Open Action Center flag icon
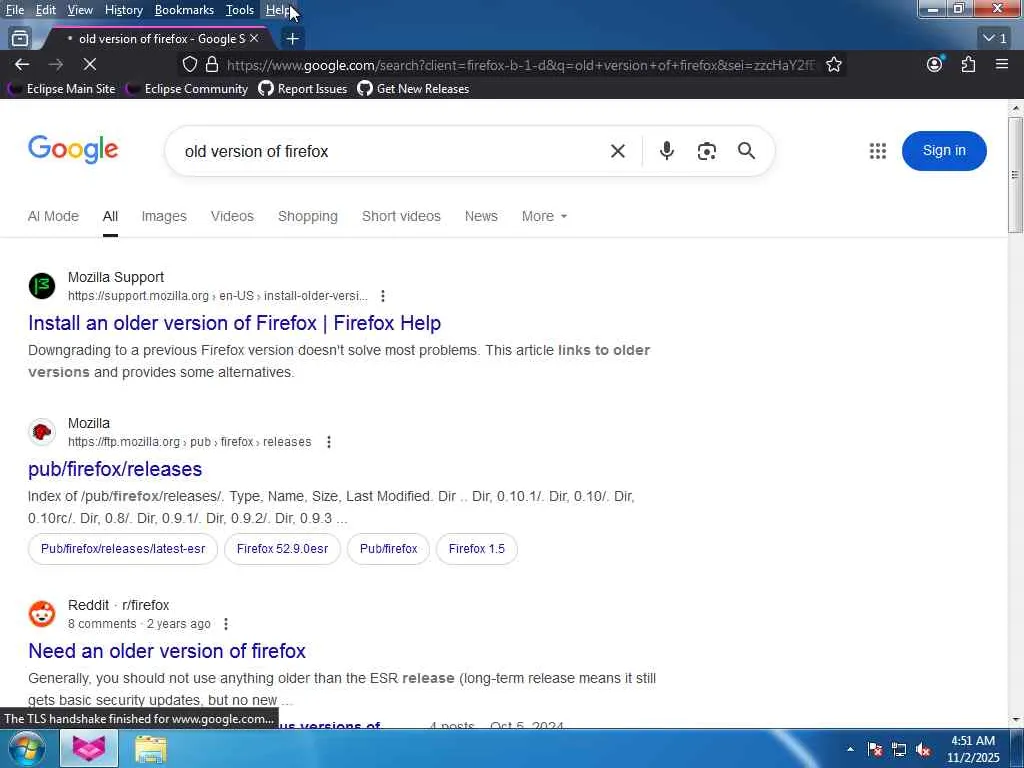1024x768 pixels. 875,750
